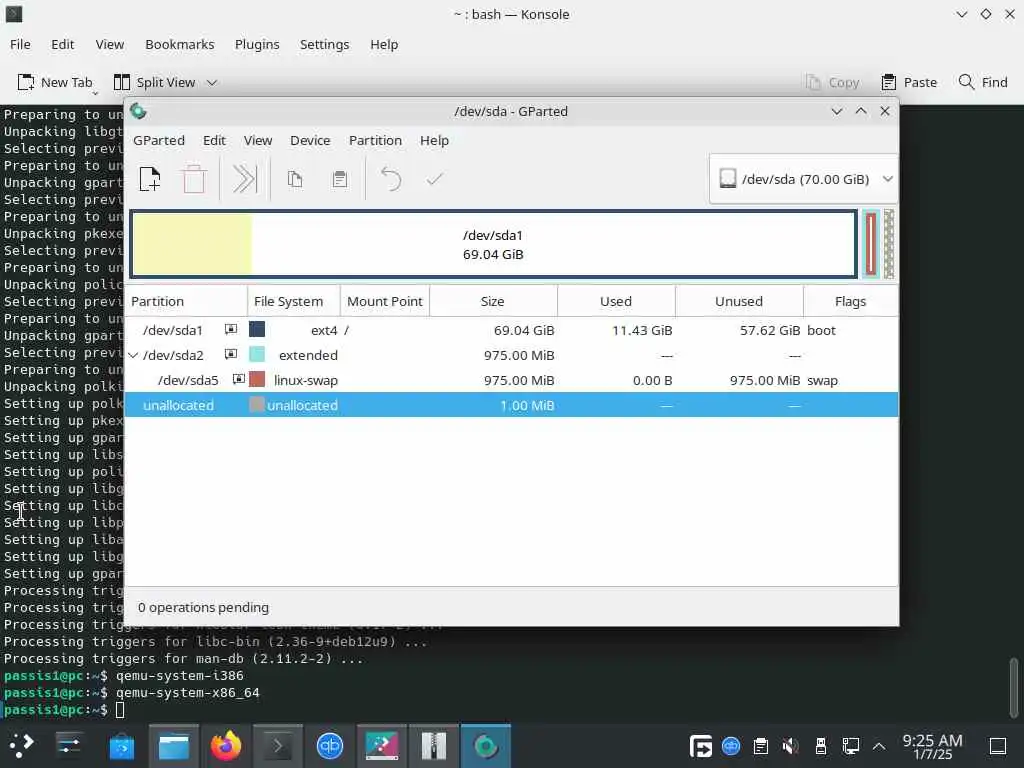This screenshot has width=1024, height=768.
Task: Open the Edit menu in GParted
Action: [214, 140]
